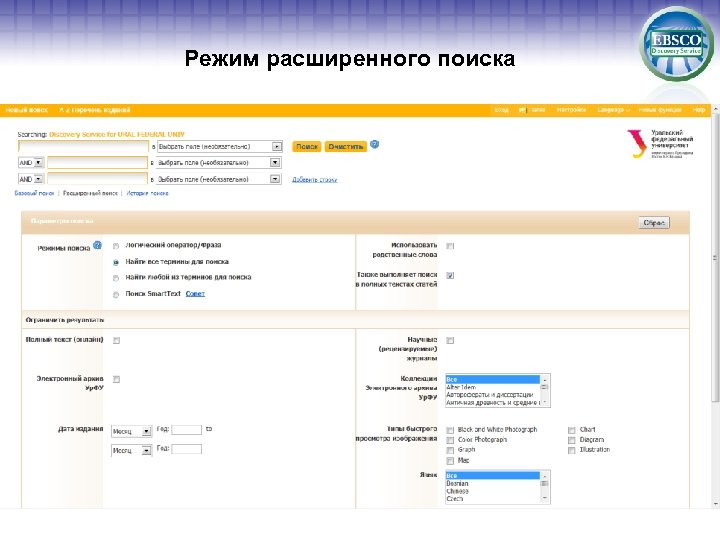Follow the Добавить строки link

315,180
